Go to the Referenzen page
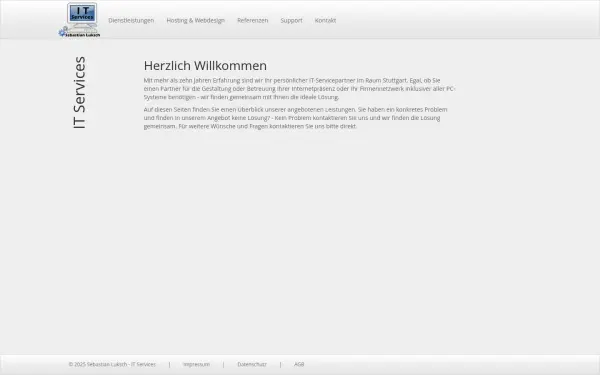Image resolution: width=600 pixels, height=375 pixels. [253, 20]
